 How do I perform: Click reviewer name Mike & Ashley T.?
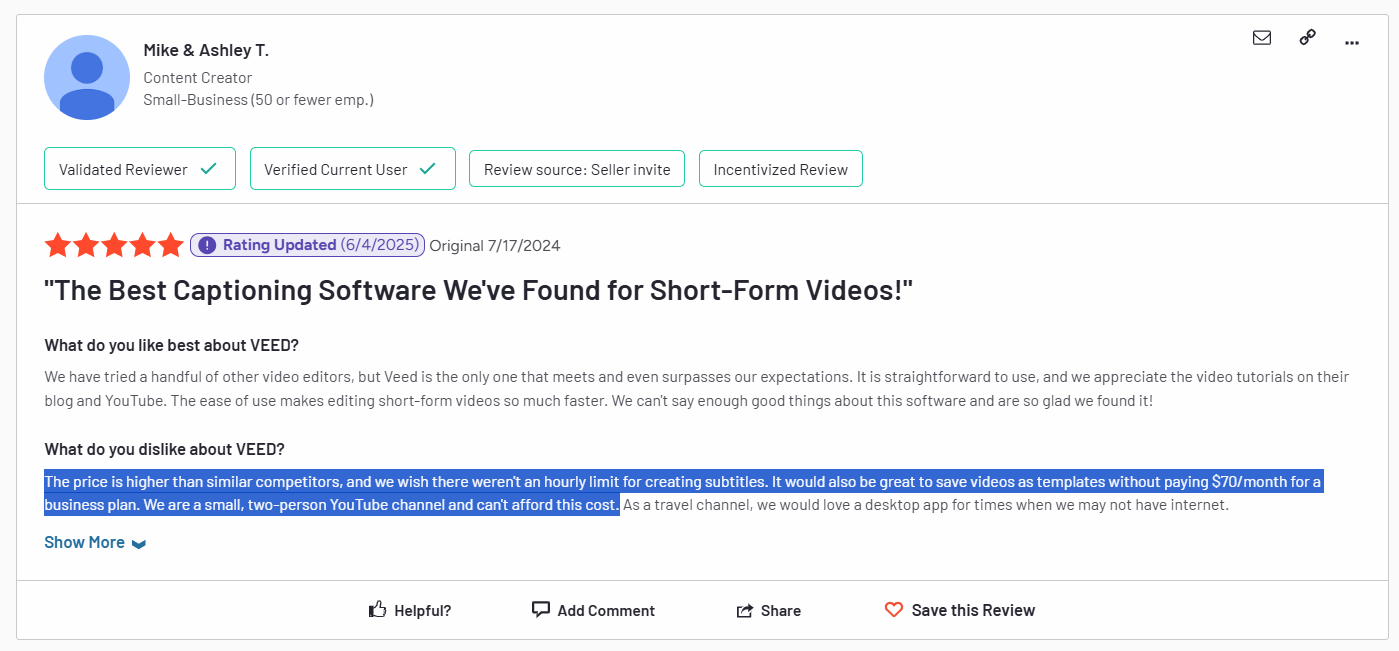tap(206, 50)
